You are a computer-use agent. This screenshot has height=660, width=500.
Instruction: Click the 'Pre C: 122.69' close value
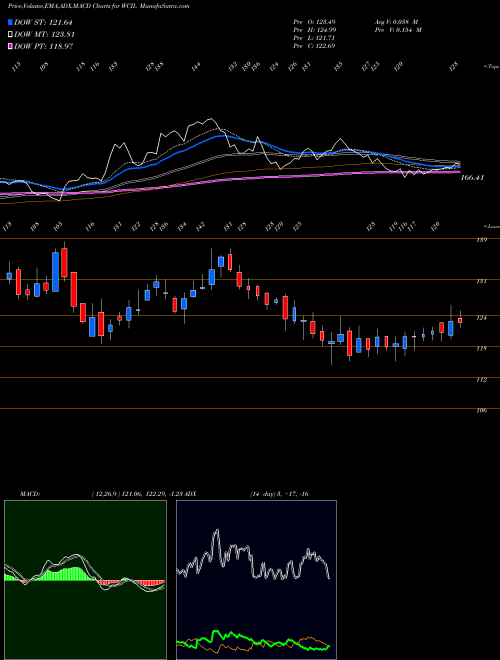click(314, 46)
